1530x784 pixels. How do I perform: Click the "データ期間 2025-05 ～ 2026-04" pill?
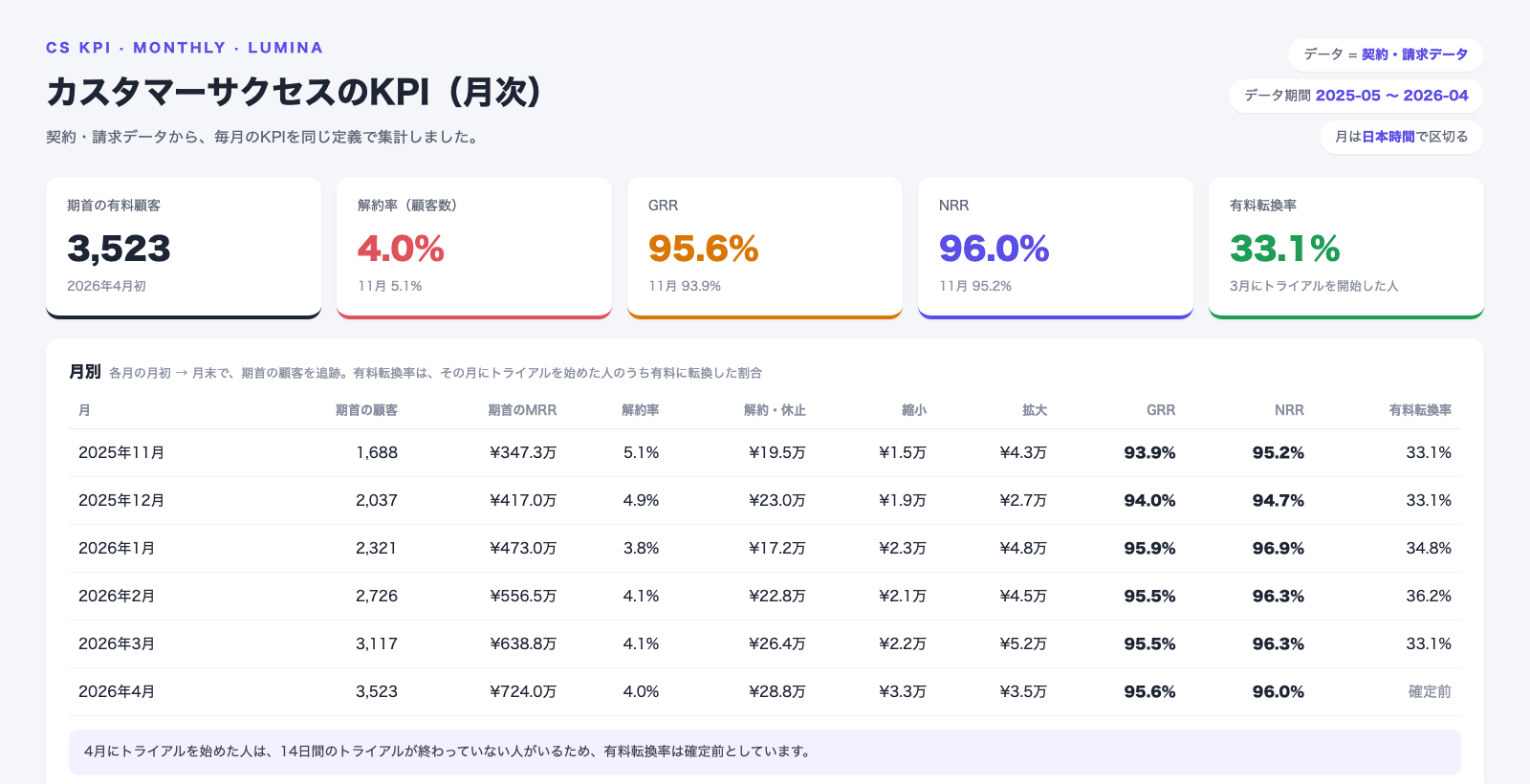click(x=1356, y=96)
